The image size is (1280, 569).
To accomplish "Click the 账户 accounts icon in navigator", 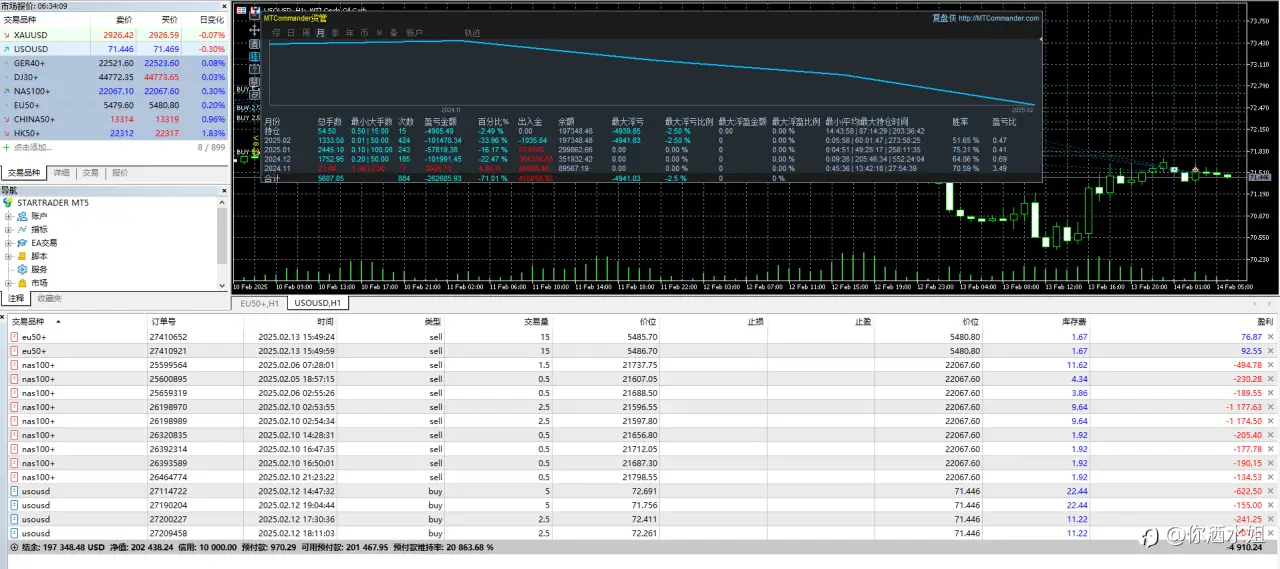I will (21, 215).
